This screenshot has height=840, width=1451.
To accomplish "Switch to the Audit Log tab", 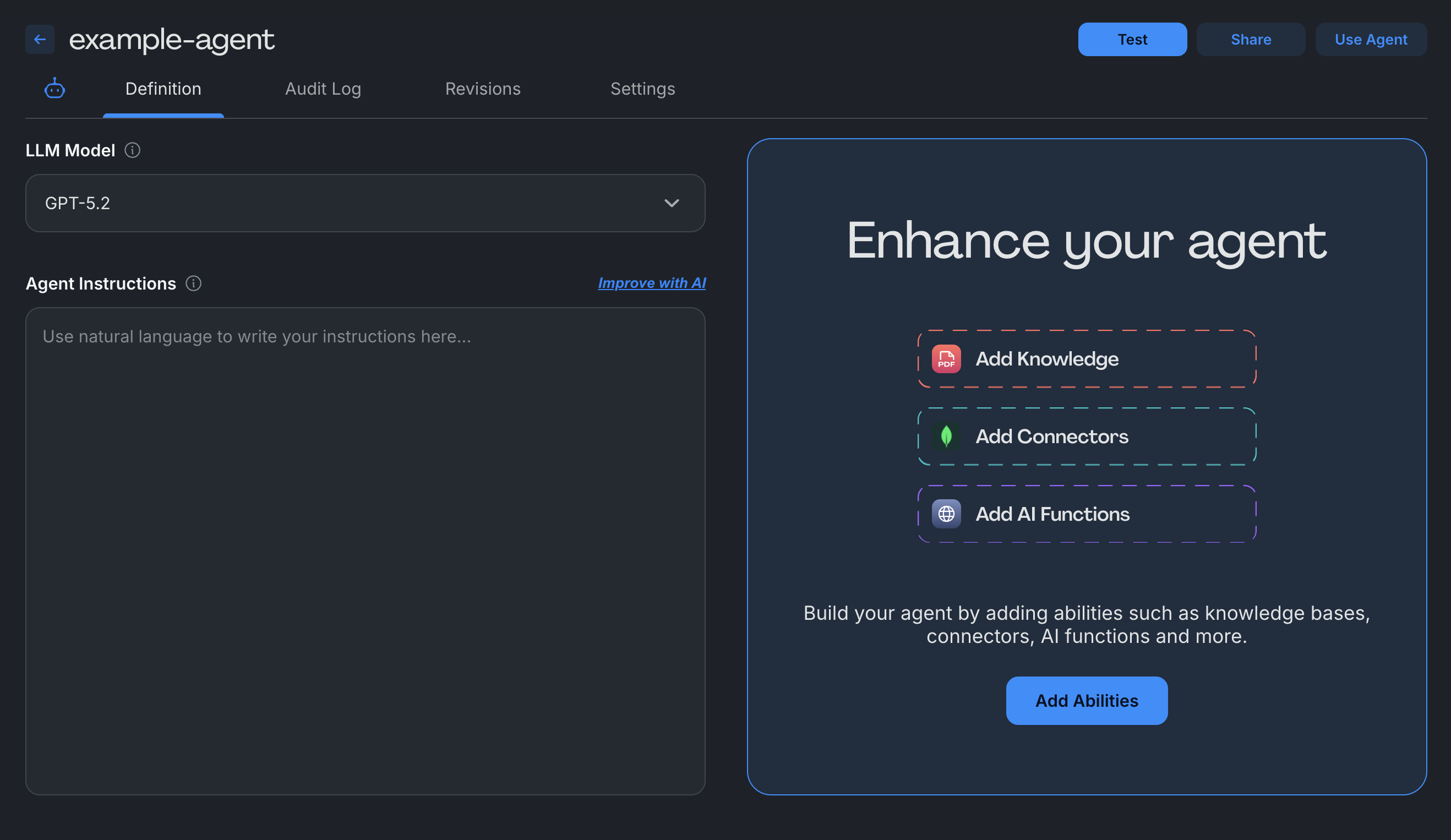I will pos(323,89).
